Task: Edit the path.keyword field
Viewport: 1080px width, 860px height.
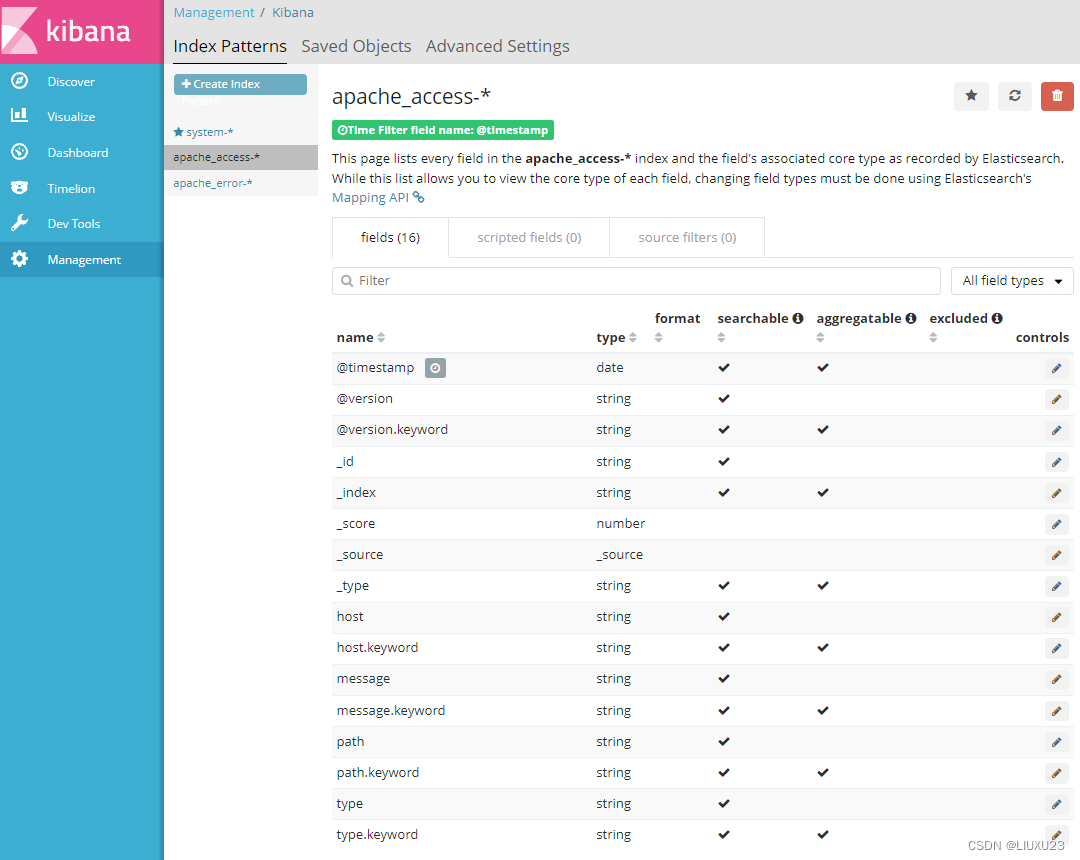Action: pyautogui.click(x=1057, y=773)
